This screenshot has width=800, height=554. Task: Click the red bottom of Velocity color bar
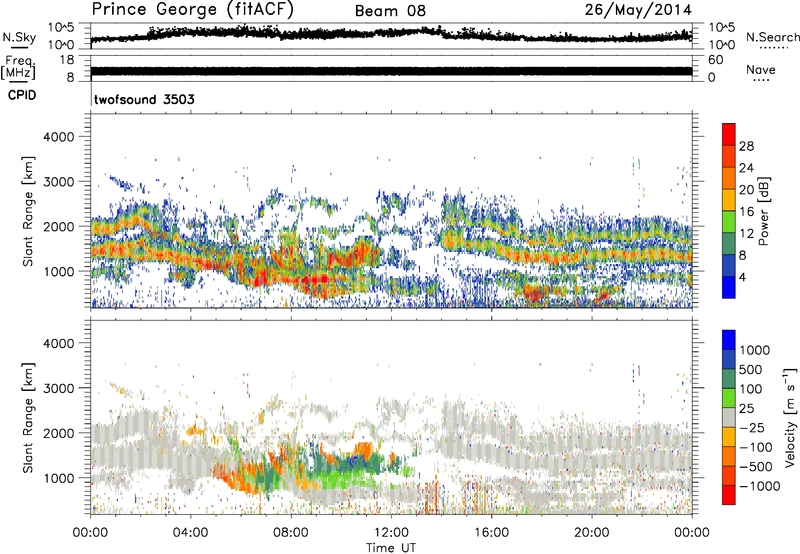729,495
